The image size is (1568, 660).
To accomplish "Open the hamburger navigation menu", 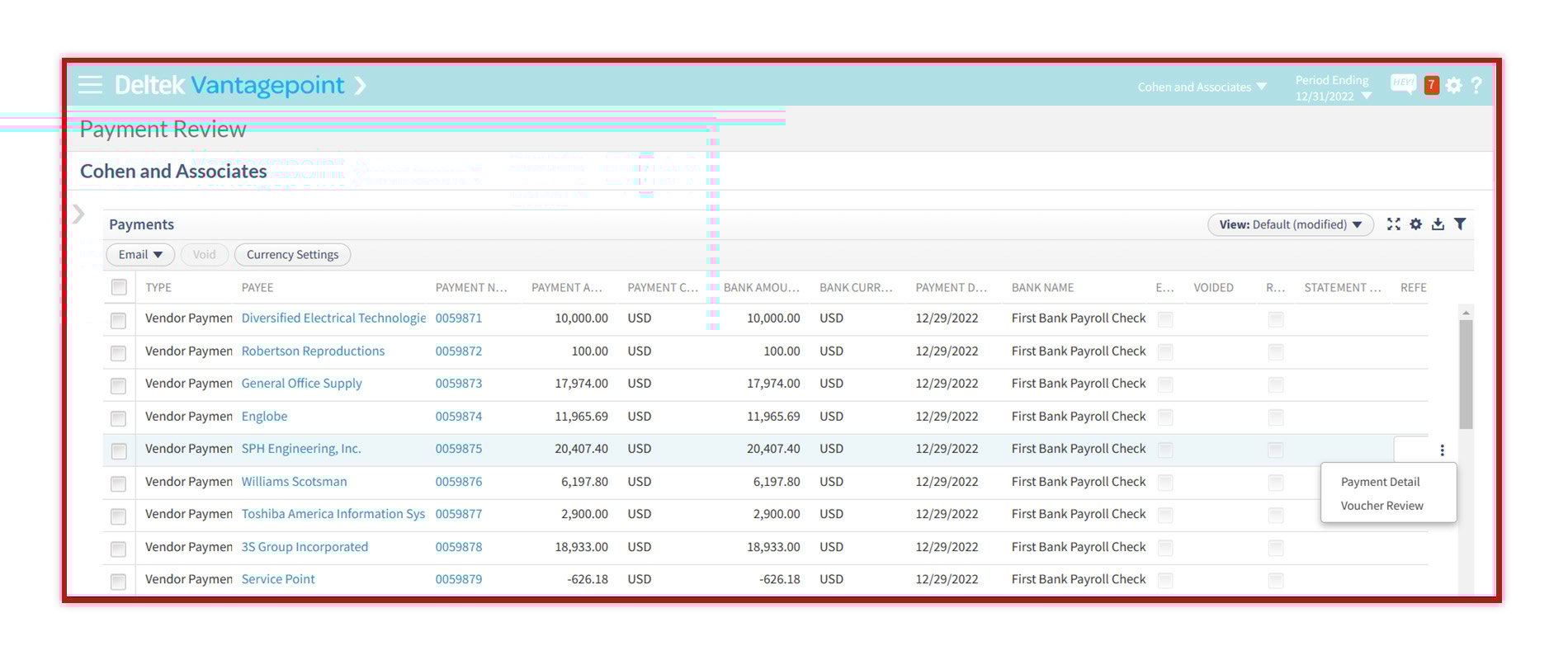I will [x=90, y=85].
